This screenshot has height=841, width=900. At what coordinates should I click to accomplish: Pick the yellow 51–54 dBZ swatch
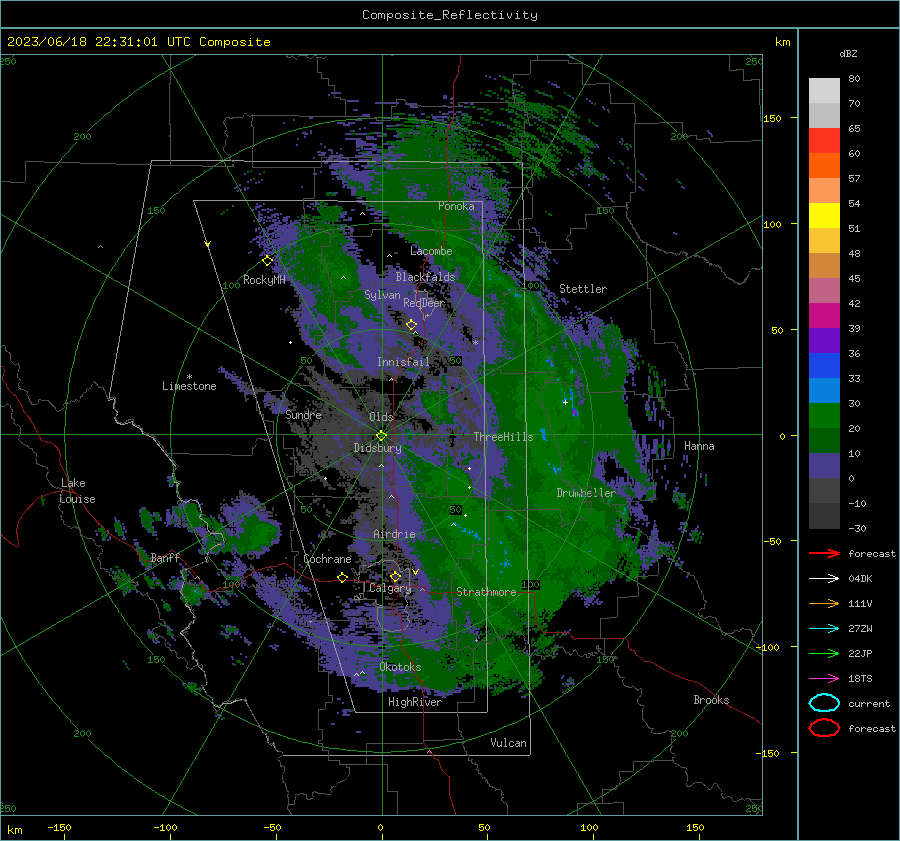tap(824, 216)
